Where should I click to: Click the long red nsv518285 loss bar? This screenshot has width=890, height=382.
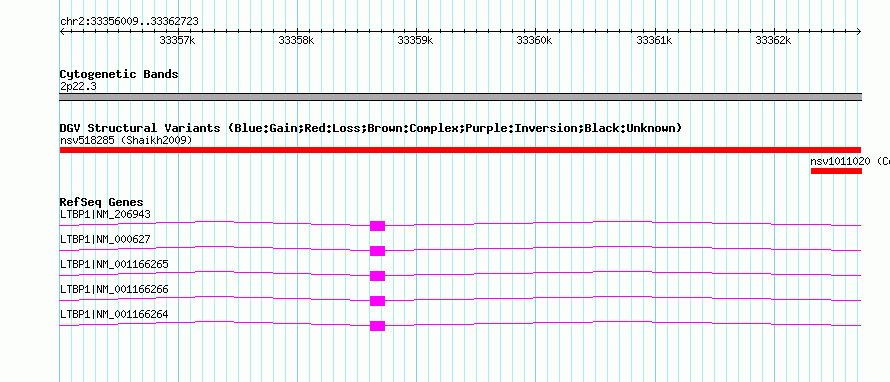coord(460,150)
